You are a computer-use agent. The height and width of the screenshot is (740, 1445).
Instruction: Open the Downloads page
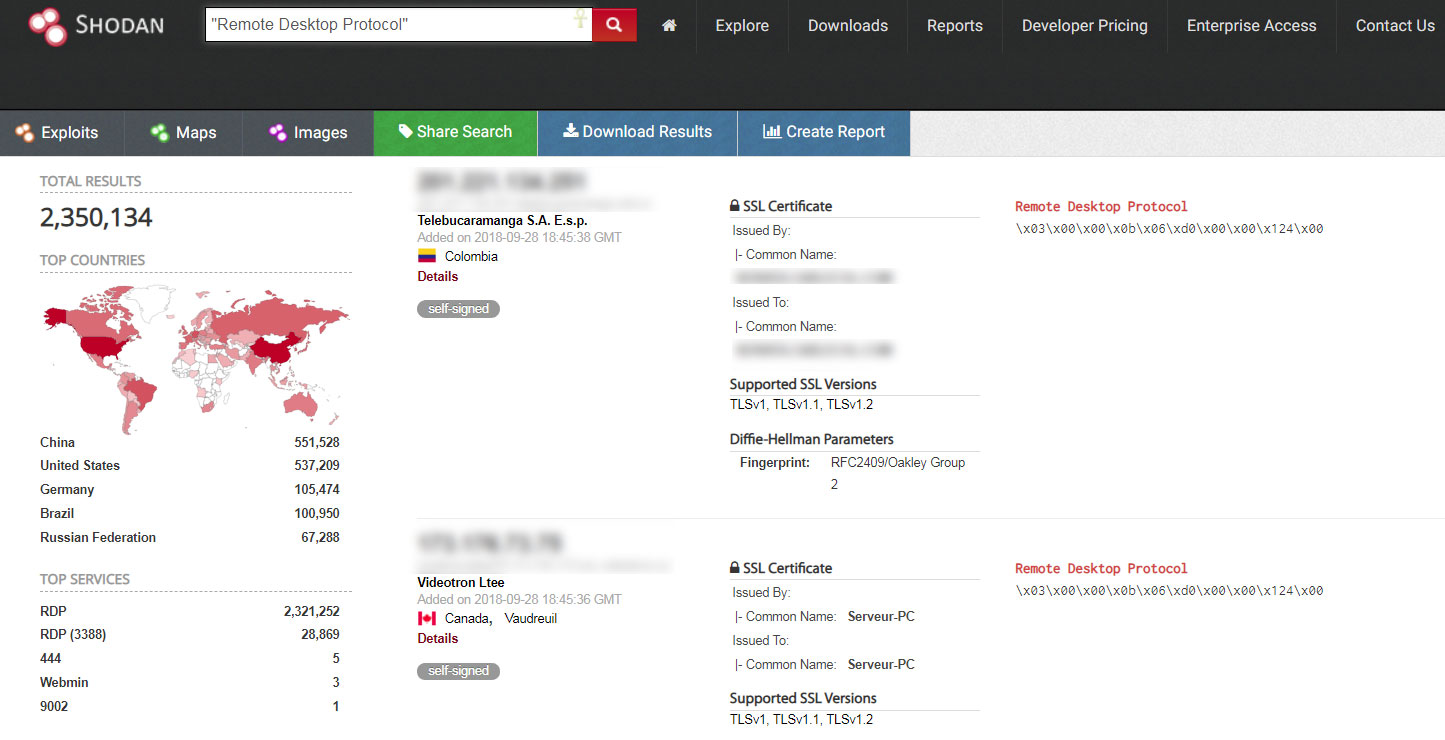(848, 26)
